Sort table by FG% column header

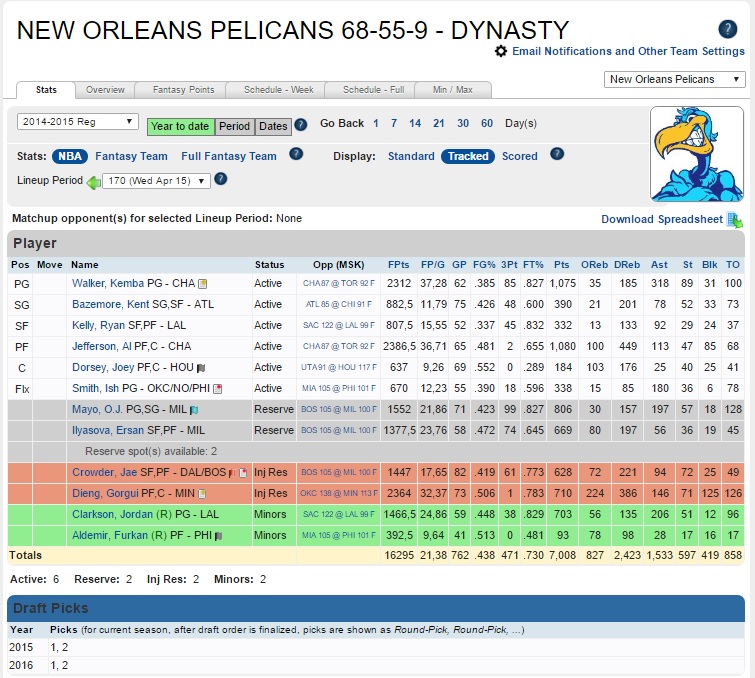click(484, 265)
